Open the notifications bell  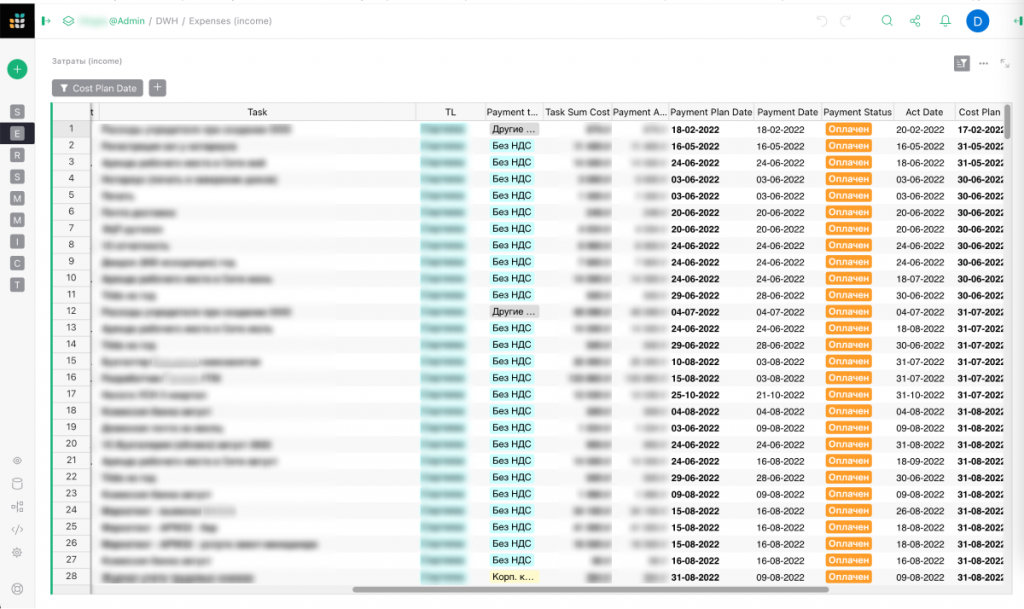point(945,21)
